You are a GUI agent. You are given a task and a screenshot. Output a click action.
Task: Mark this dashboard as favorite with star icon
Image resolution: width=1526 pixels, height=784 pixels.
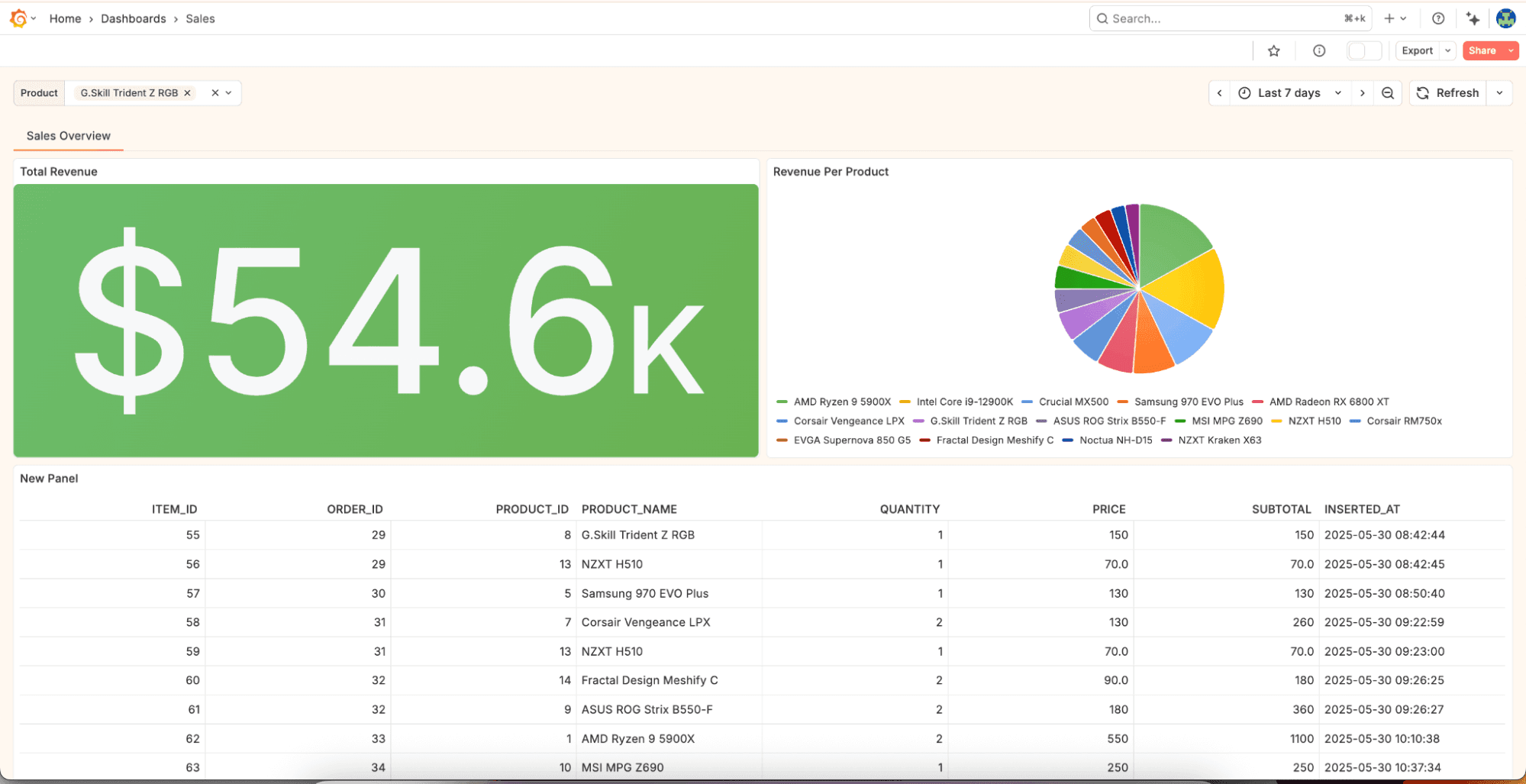[1273, 50]
